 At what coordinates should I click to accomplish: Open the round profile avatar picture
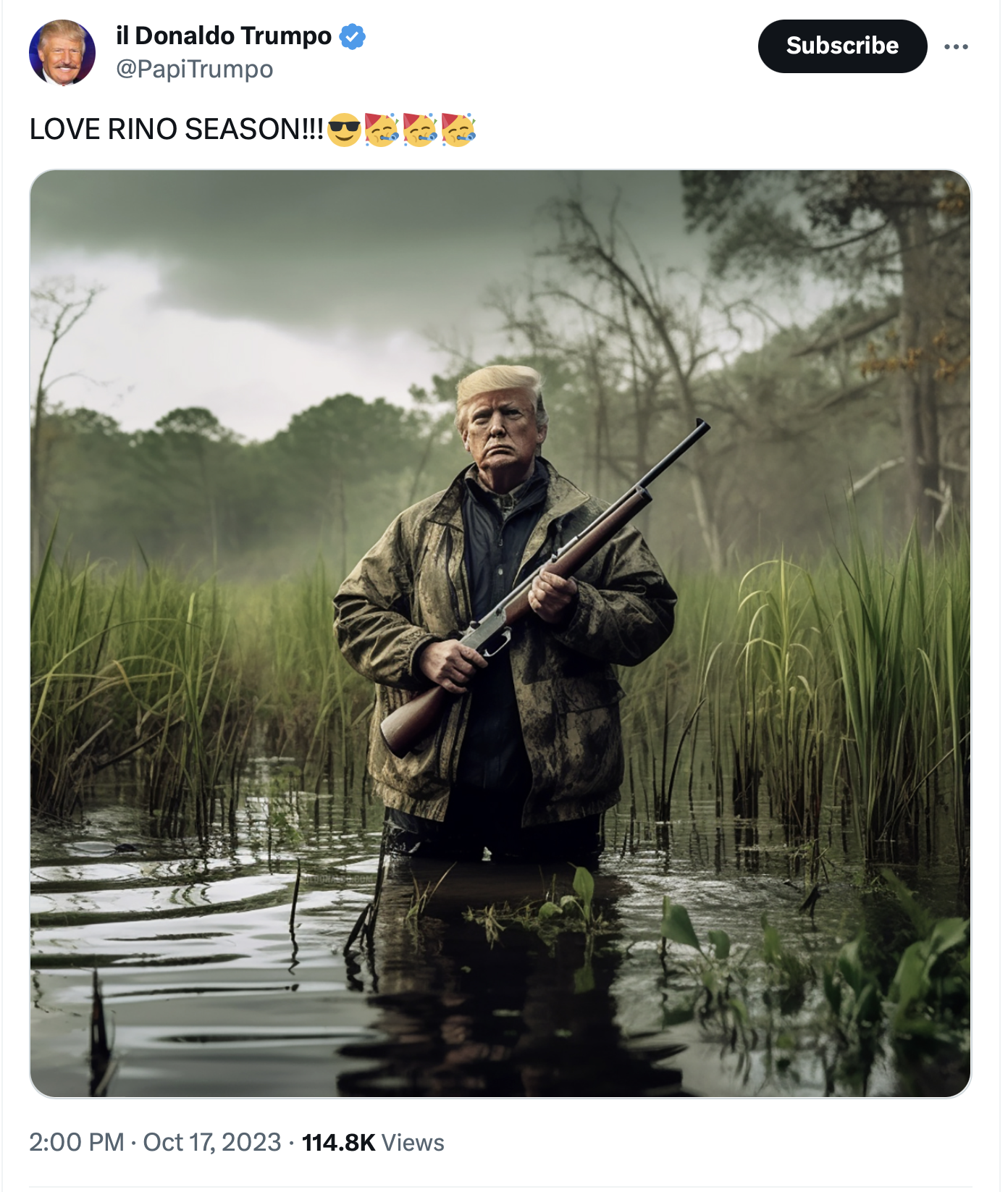click(x=62, y=52)
